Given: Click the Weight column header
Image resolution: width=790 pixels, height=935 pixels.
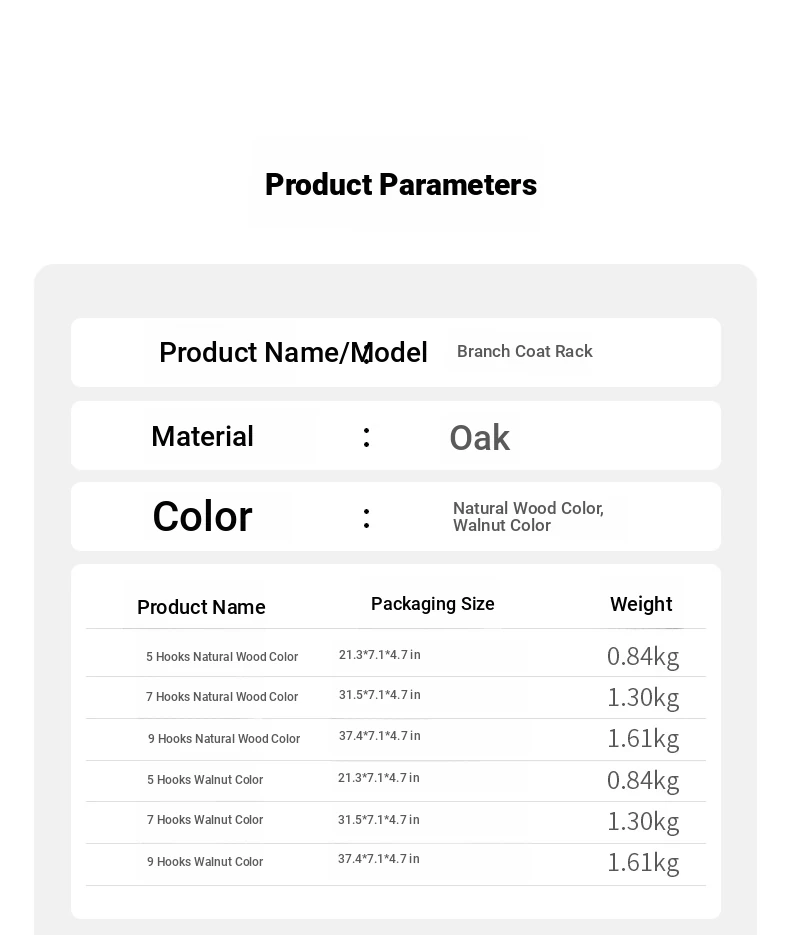Looking at the screenshot, I should point(641,604).
